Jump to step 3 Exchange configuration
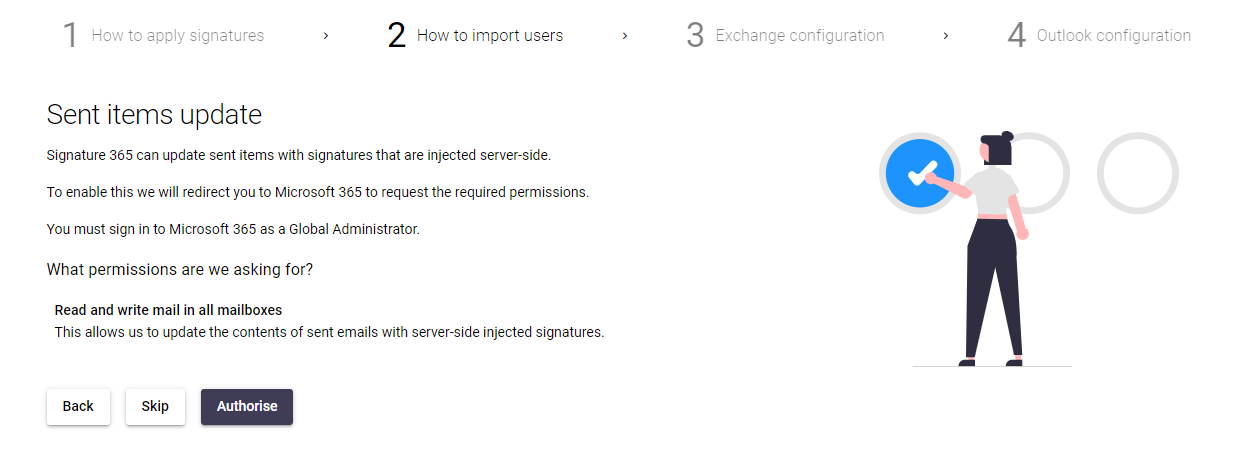The image size is (1241, 471). click(x=785, y=36)
